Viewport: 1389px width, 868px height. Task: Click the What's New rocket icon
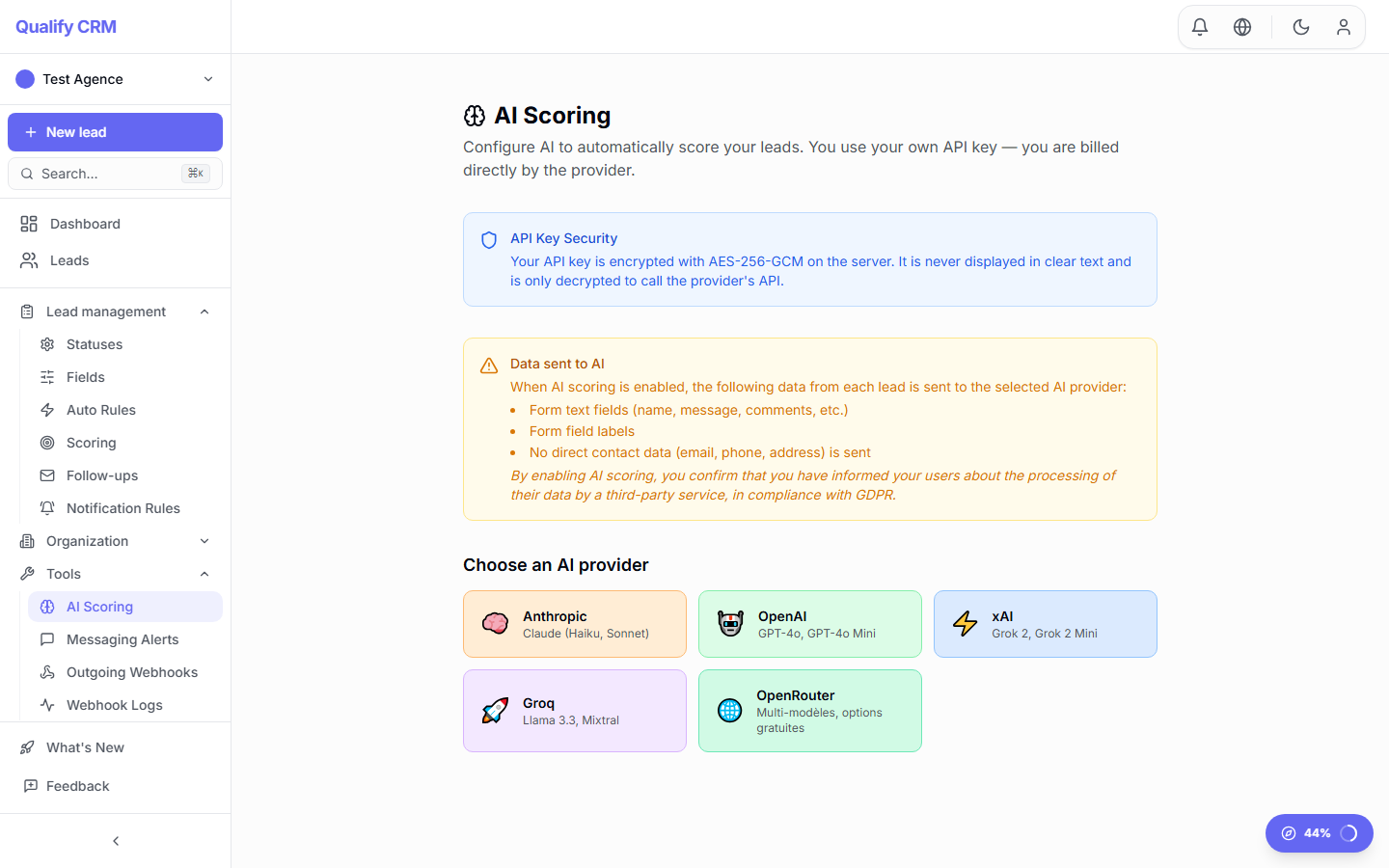[x=27, y=747]
